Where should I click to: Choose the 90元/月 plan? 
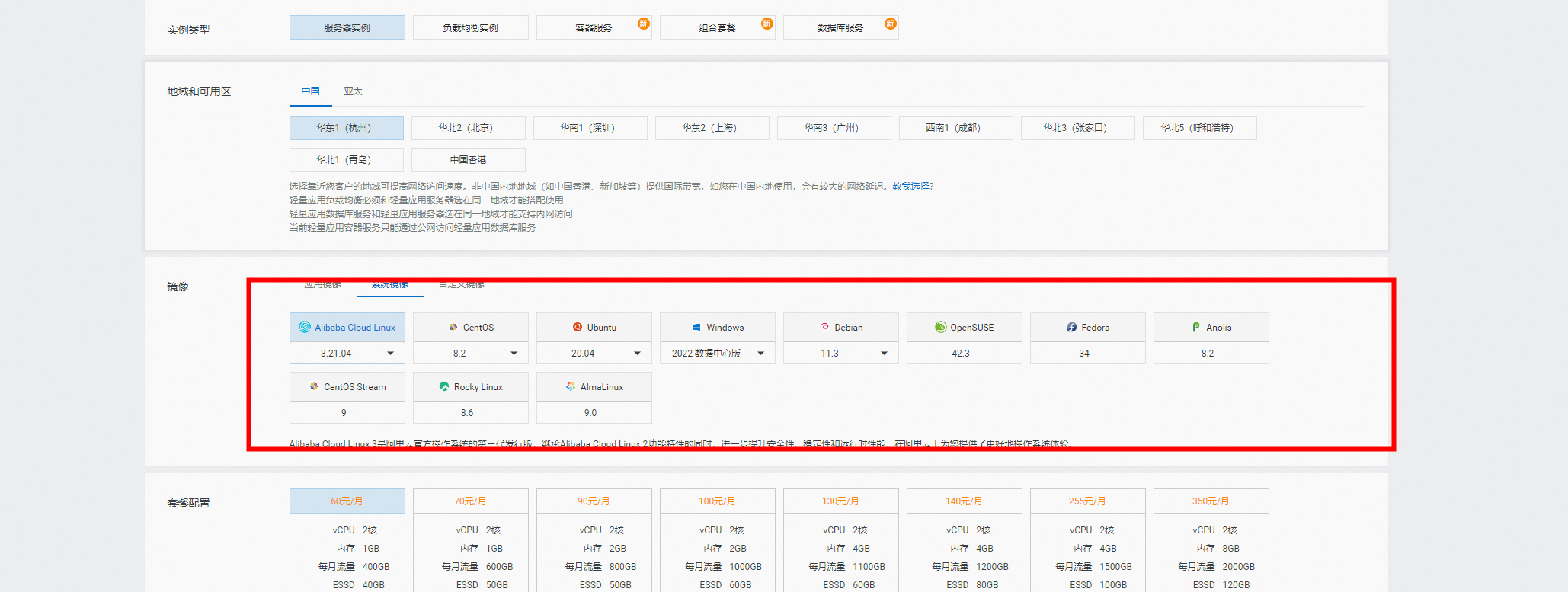coord(594,501)
